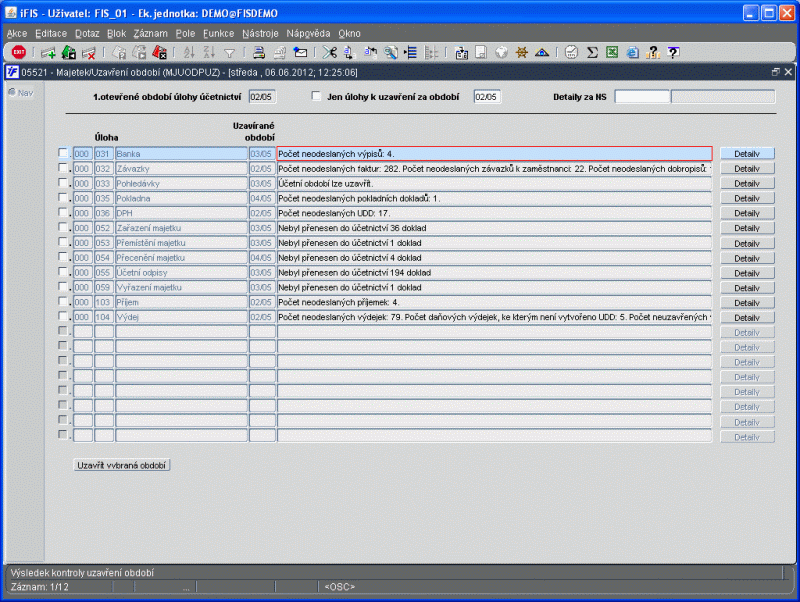Click the mail envelope icon
This screenshot has width=800, height=602.
[x=300, y=53]
